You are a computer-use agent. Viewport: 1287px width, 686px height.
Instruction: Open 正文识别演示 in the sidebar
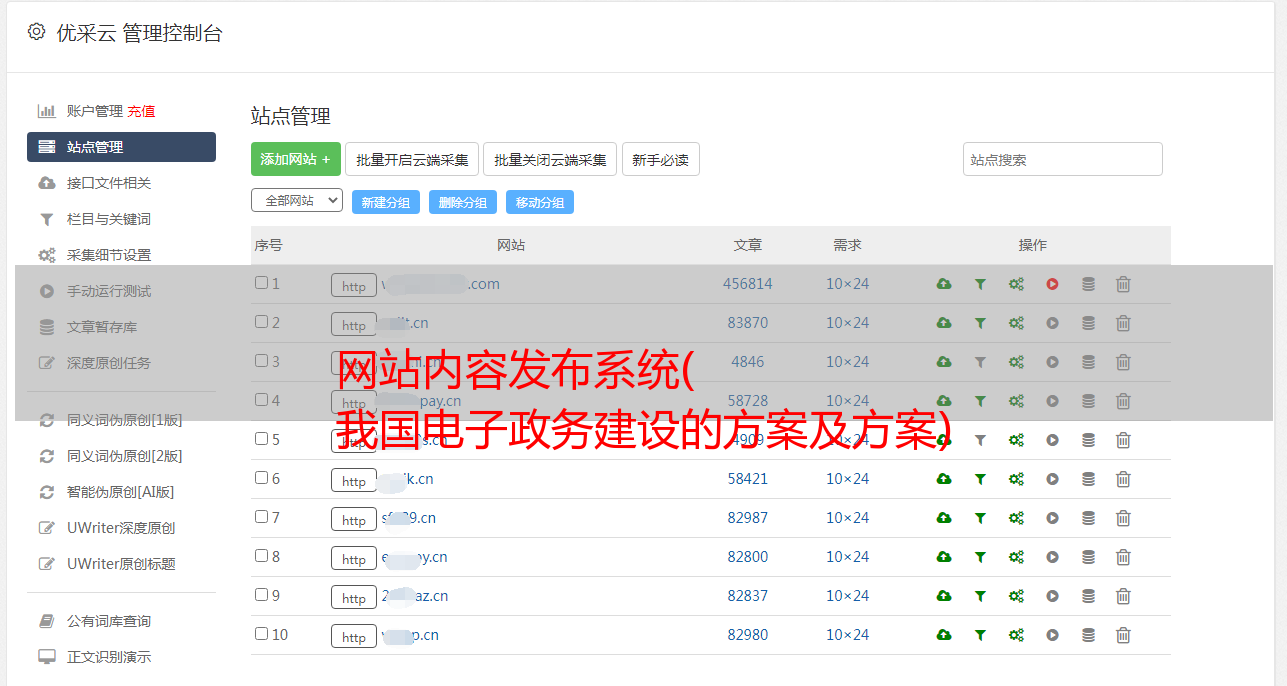(109, 657)
